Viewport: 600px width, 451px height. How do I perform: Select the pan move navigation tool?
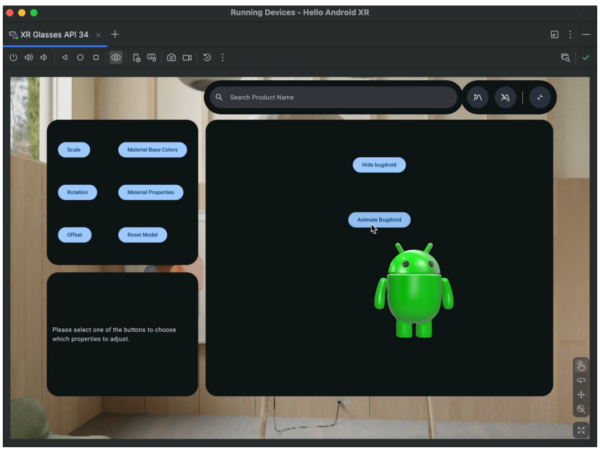point(581,395)
